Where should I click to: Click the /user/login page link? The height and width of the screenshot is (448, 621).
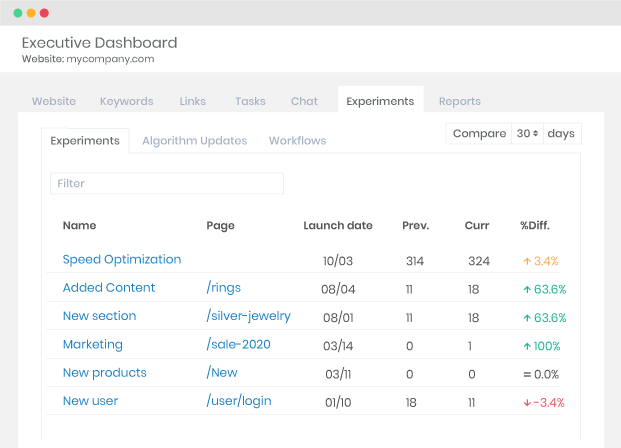point(239,401)
